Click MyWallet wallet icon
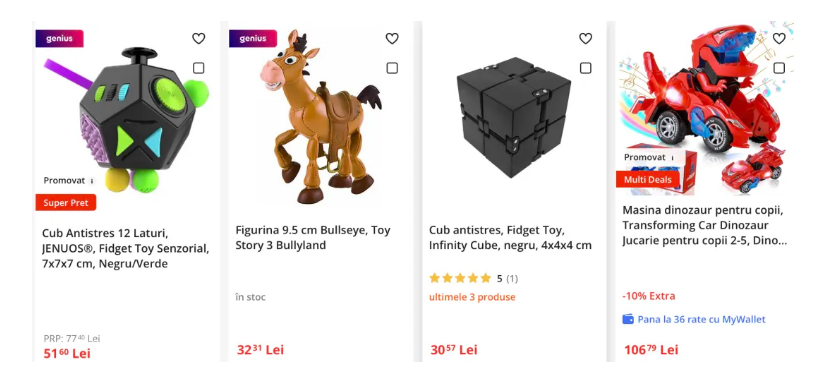The width and height of the screenshot is (819, 370). [628, 319]
